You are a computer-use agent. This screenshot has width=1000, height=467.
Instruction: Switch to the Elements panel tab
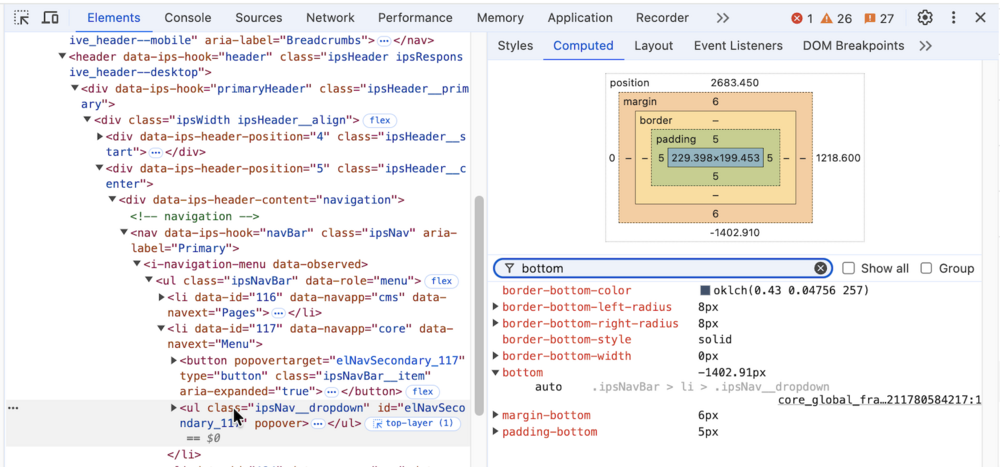click(x=114, y=18)
